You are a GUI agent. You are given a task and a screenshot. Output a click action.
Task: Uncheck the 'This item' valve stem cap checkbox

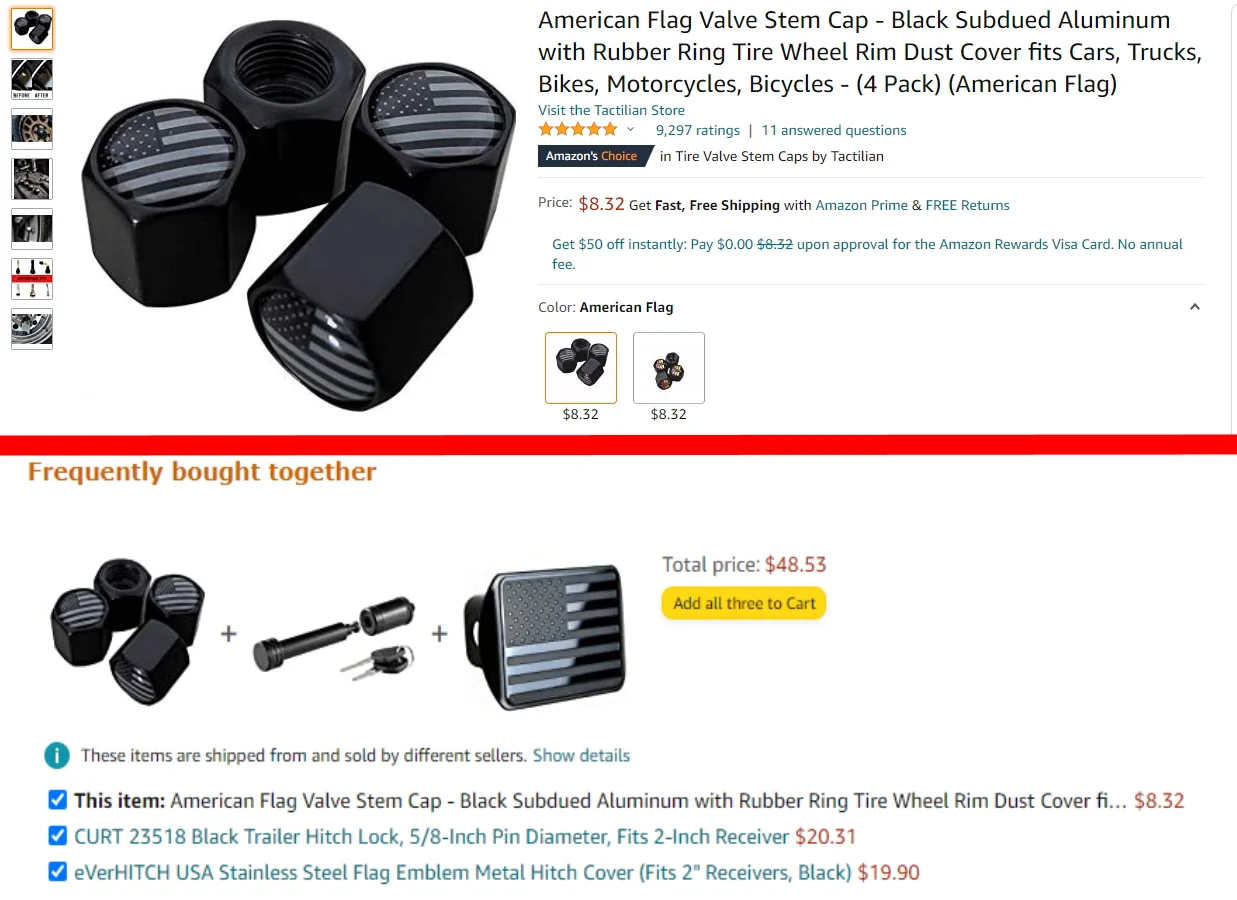click(58, 800)
